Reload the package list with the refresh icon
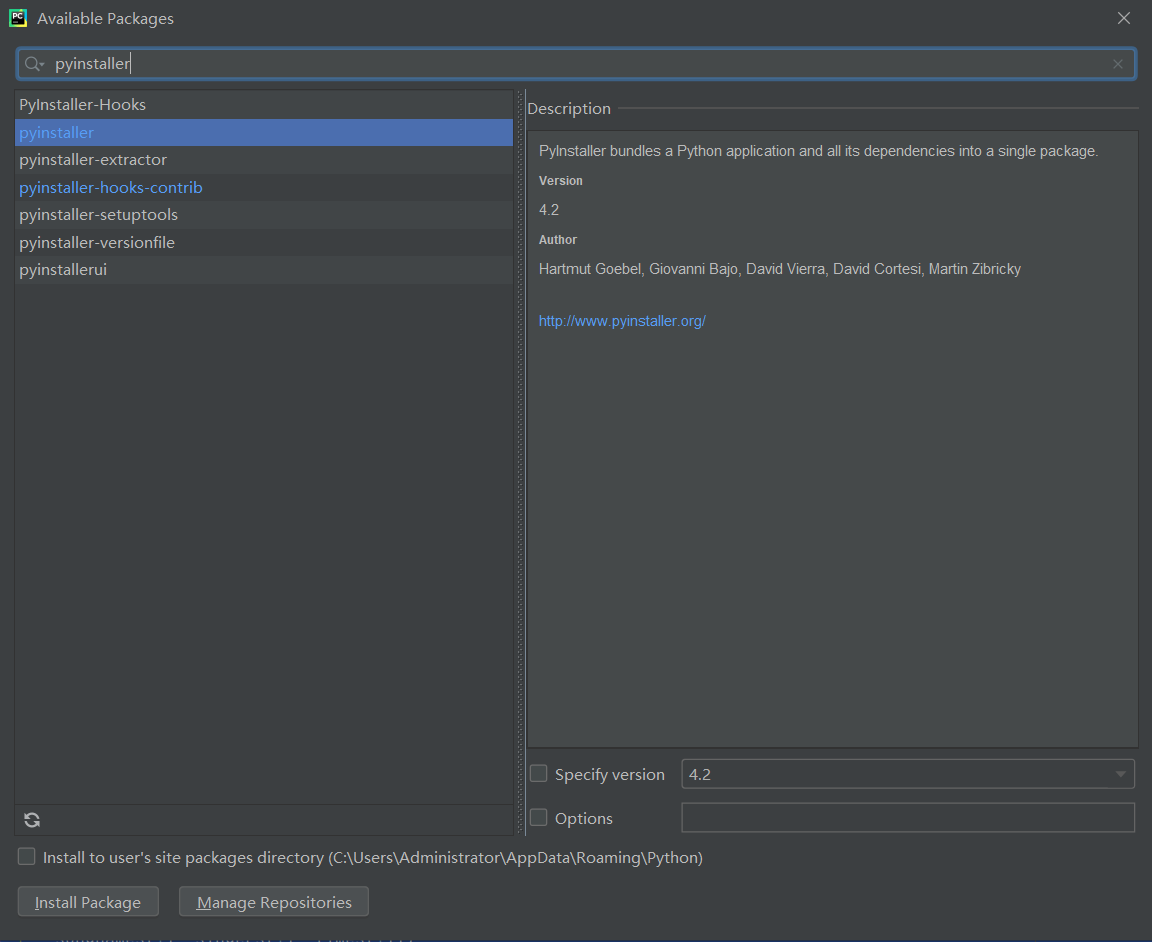Image resolution: width=1152 pixels, height=942 pixels. point(32,820)
